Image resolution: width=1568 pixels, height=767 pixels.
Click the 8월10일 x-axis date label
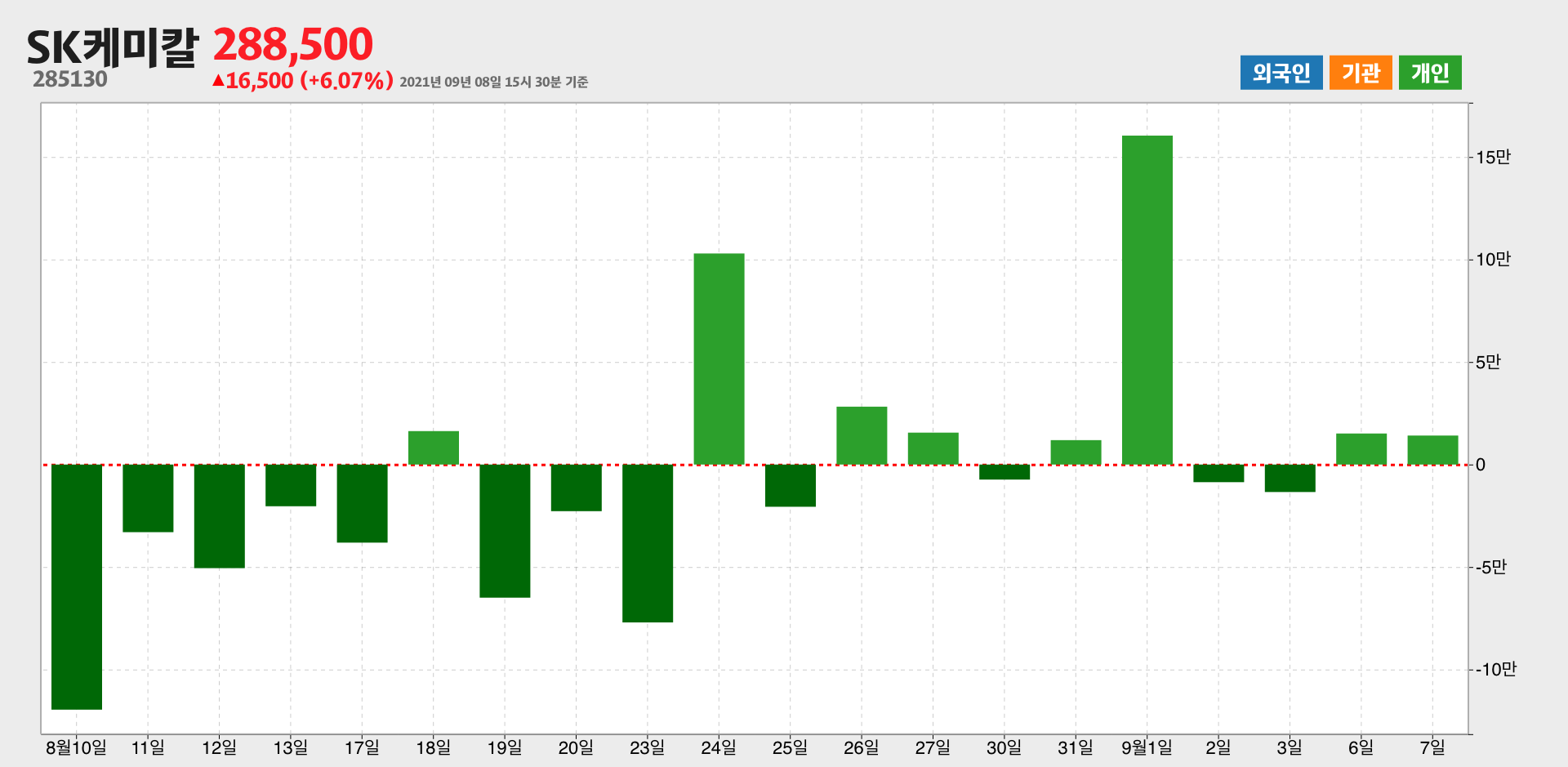point(77,747)
